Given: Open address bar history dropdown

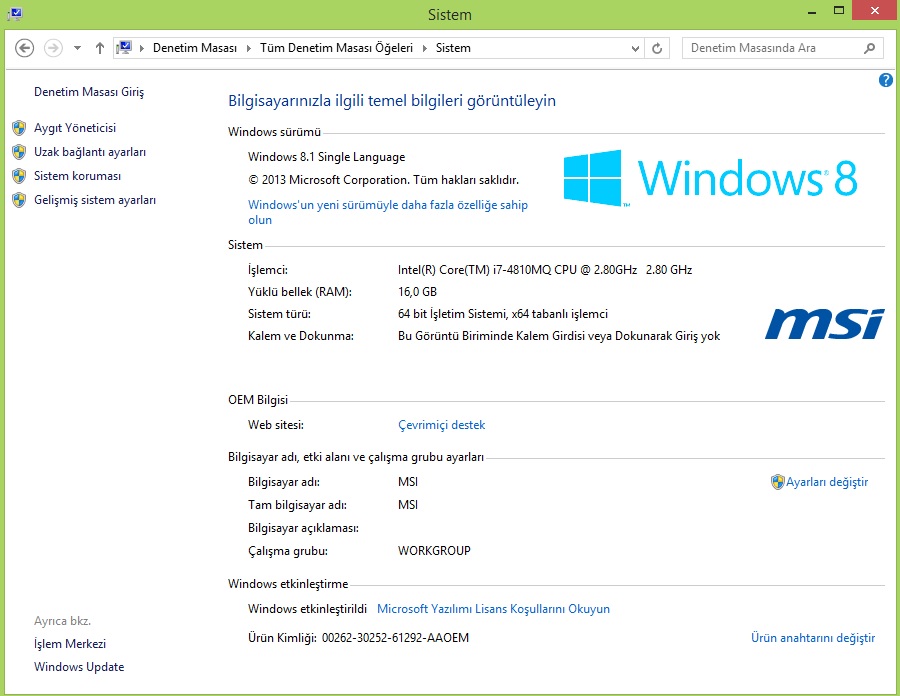Looking at the screenshot, I should click(635, 48).
